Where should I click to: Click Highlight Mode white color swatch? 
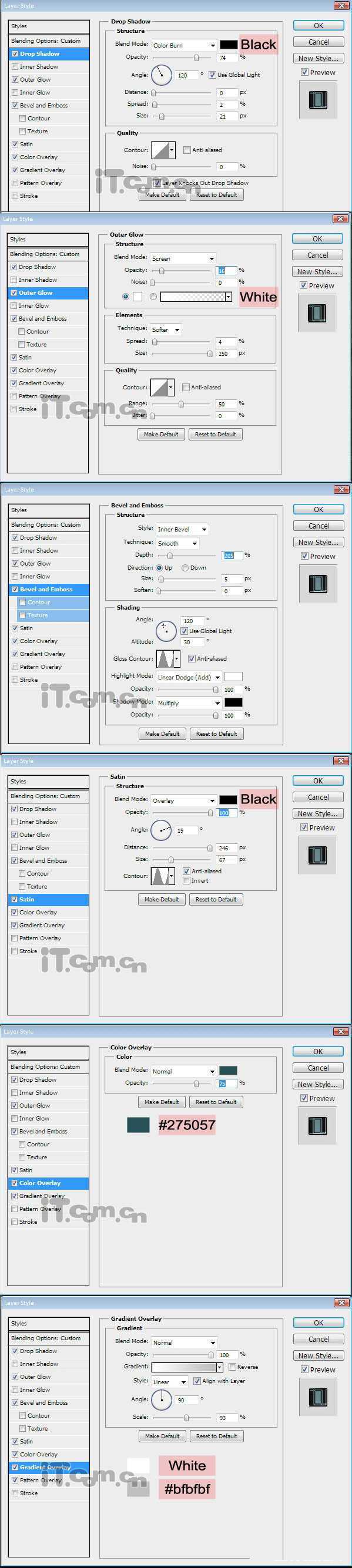[233, 677]
